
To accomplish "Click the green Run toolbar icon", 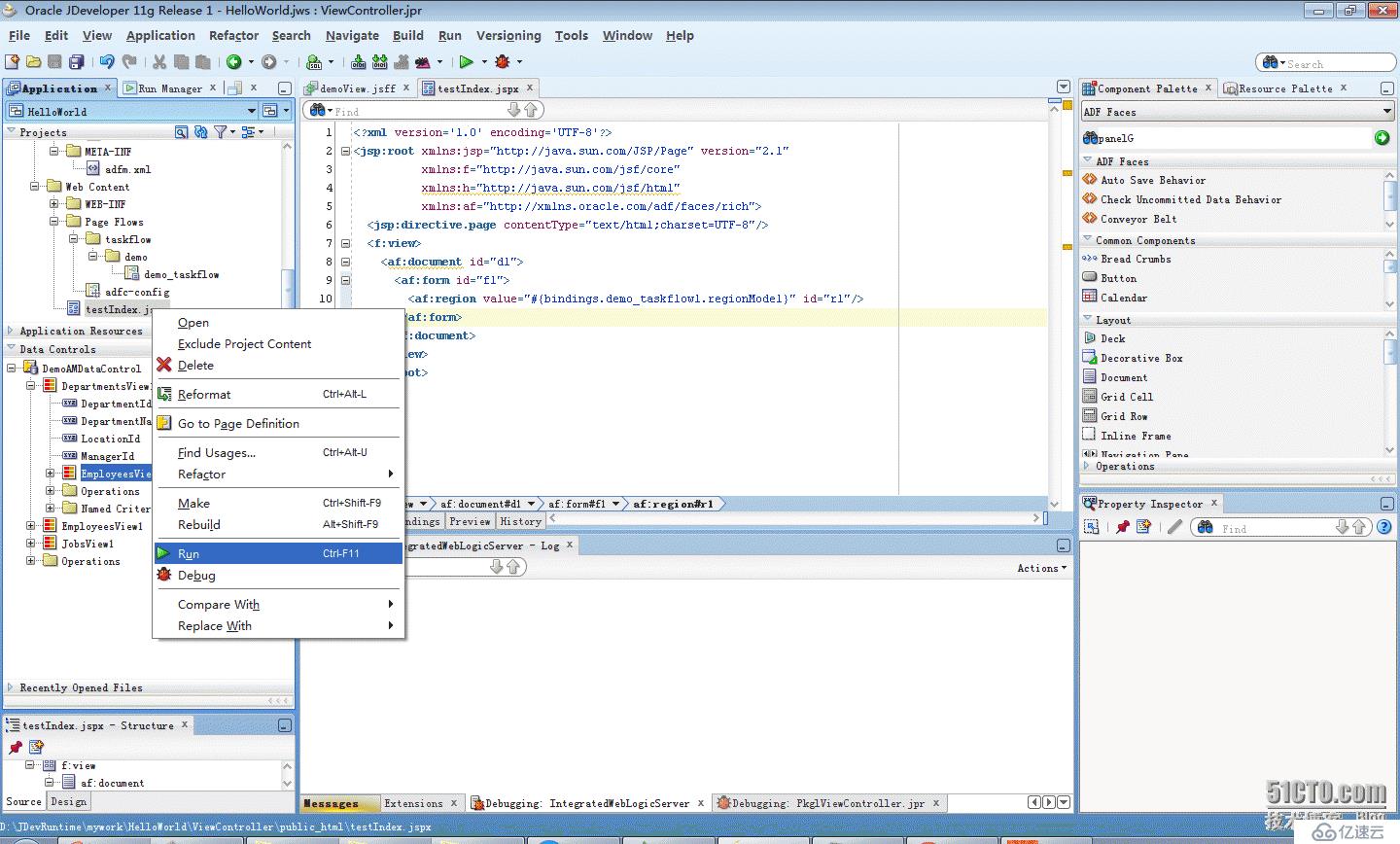I will pos(467,62).
